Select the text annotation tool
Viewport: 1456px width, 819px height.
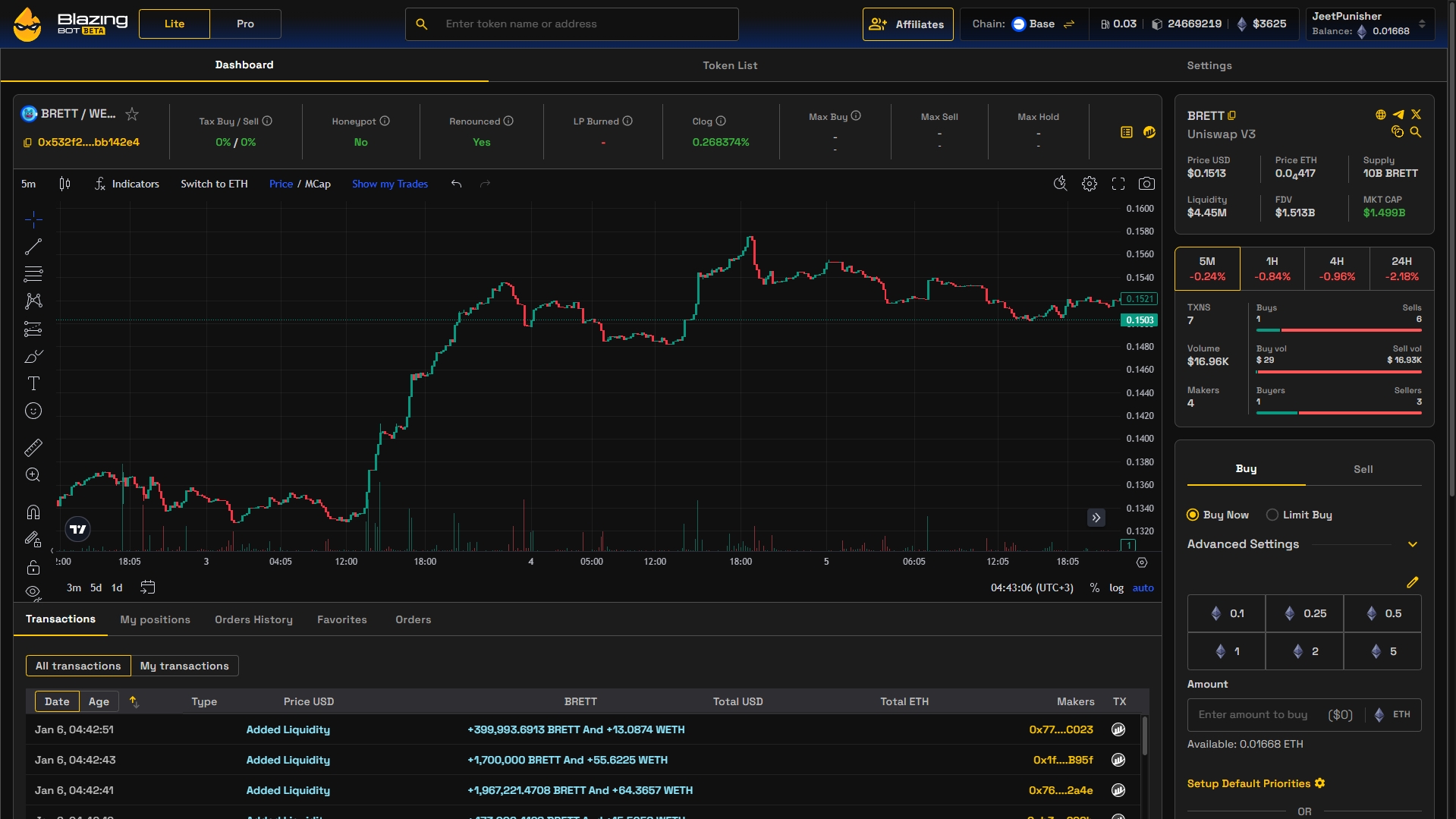[33, 383]
